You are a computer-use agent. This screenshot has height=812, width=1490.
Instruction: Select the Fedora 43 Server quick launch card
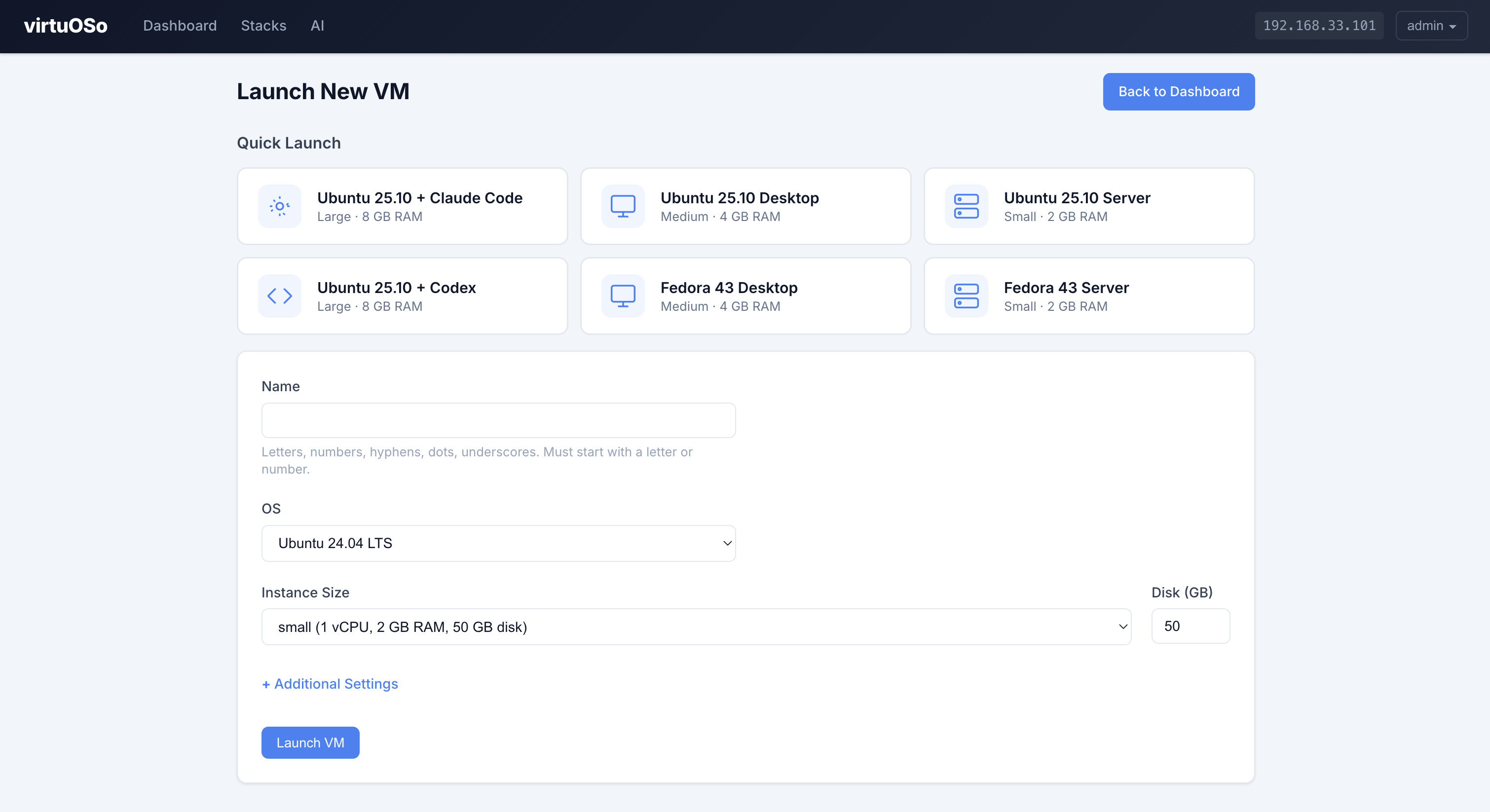[x=1088, y=295]
